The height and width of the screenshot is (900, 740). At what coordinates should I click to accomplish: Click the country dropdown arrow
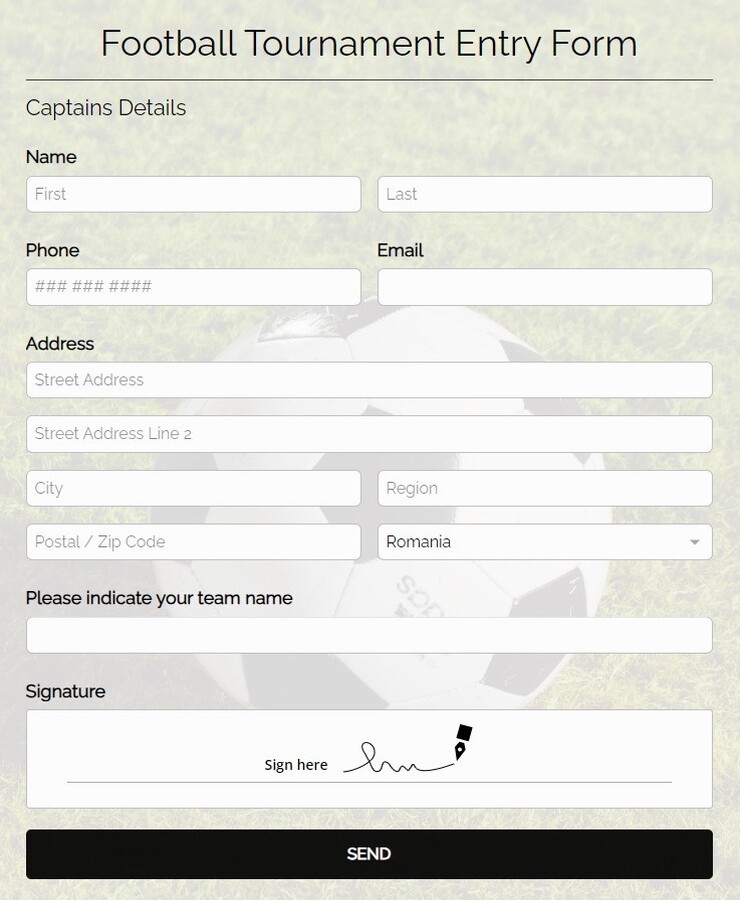coord(694,542)
